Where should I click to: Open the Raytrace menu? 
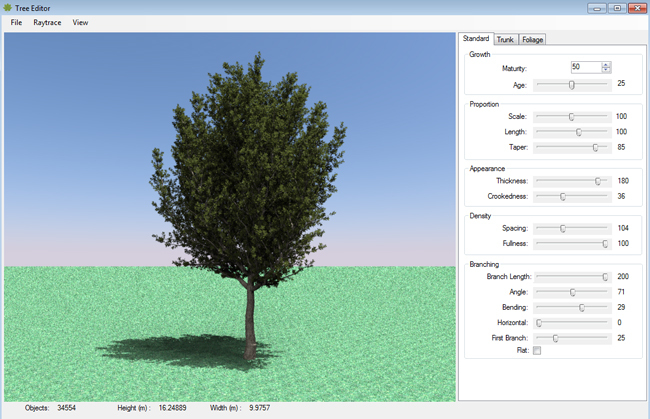click(x=46, y=22)
